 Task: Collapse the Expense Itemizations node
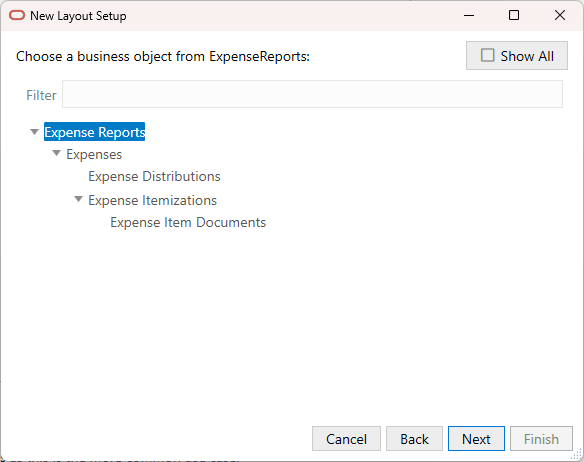pyautogui.click(x=79, y=199)
